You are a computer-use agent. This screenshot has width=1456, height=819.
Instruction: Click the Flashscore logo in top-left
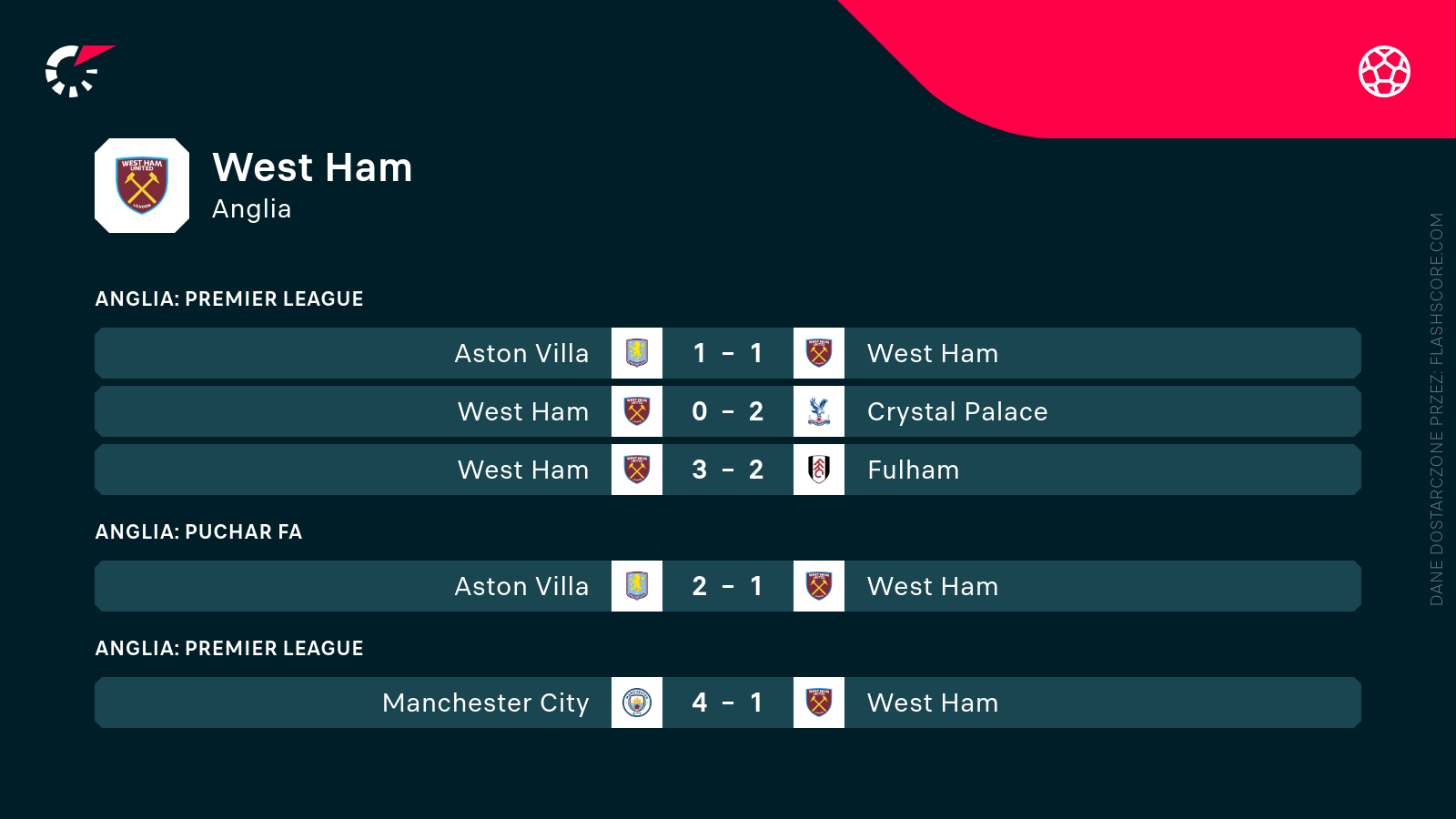tap(78, 71)
